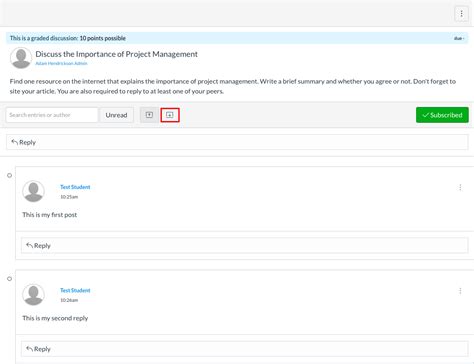Click the 10:25am timestamp
This screenshot has height=364, width=474.
pos(69,197)
